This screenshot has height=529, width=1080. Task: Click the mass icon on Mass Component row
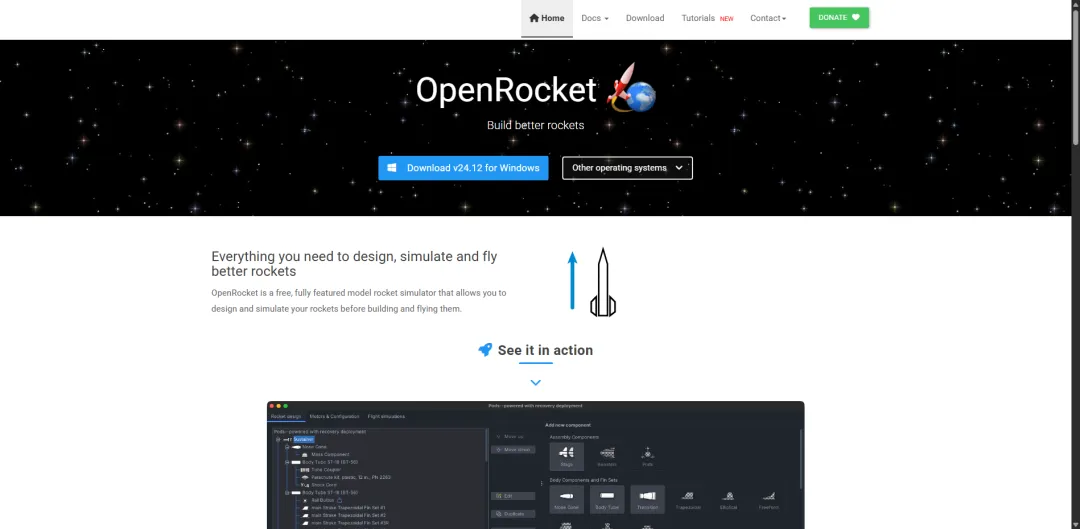click(x=304, y=455)
